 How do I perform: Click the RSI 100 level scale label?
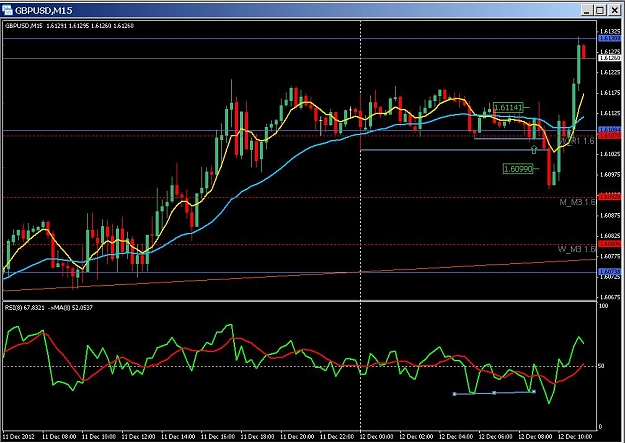pos(604,306)
